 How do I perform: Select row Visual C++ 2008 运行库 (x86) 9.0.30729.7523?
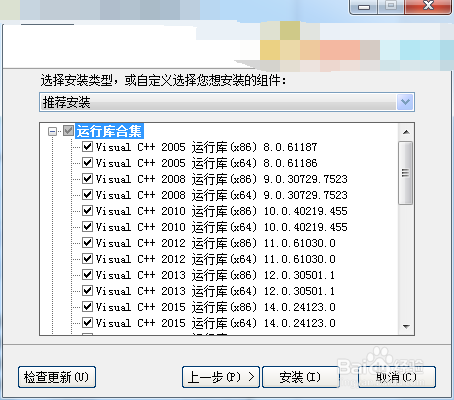(221, 179)
